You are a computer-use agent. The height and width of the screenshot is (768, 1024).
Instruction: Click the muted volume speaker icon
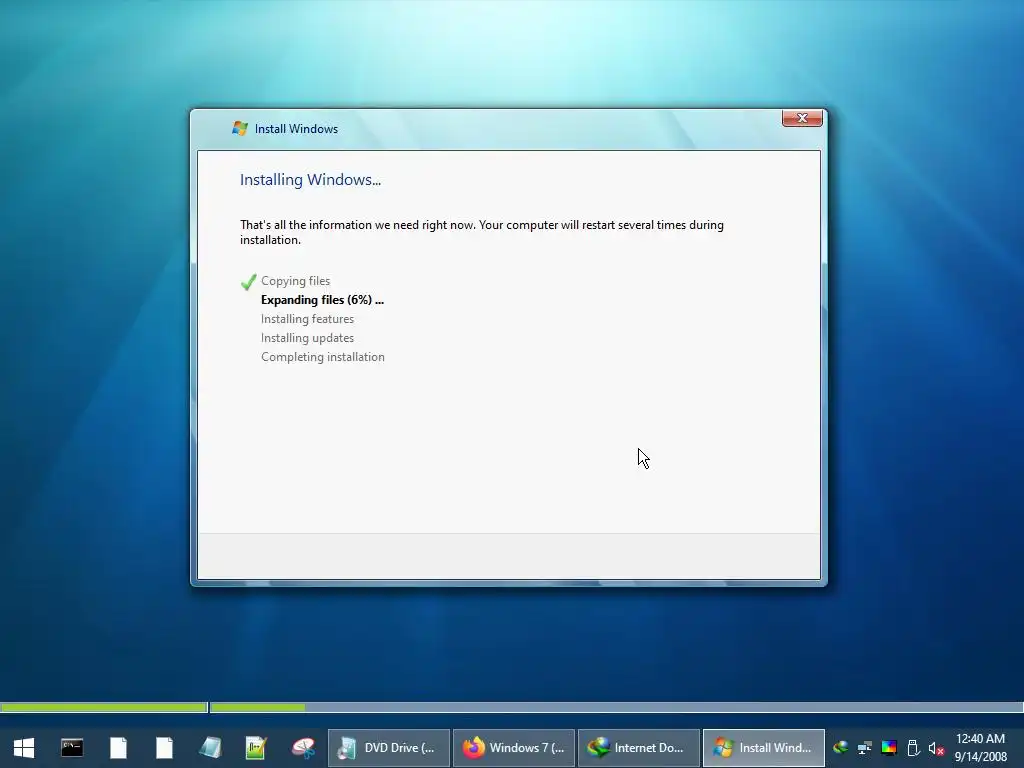(x=936, y=748)
